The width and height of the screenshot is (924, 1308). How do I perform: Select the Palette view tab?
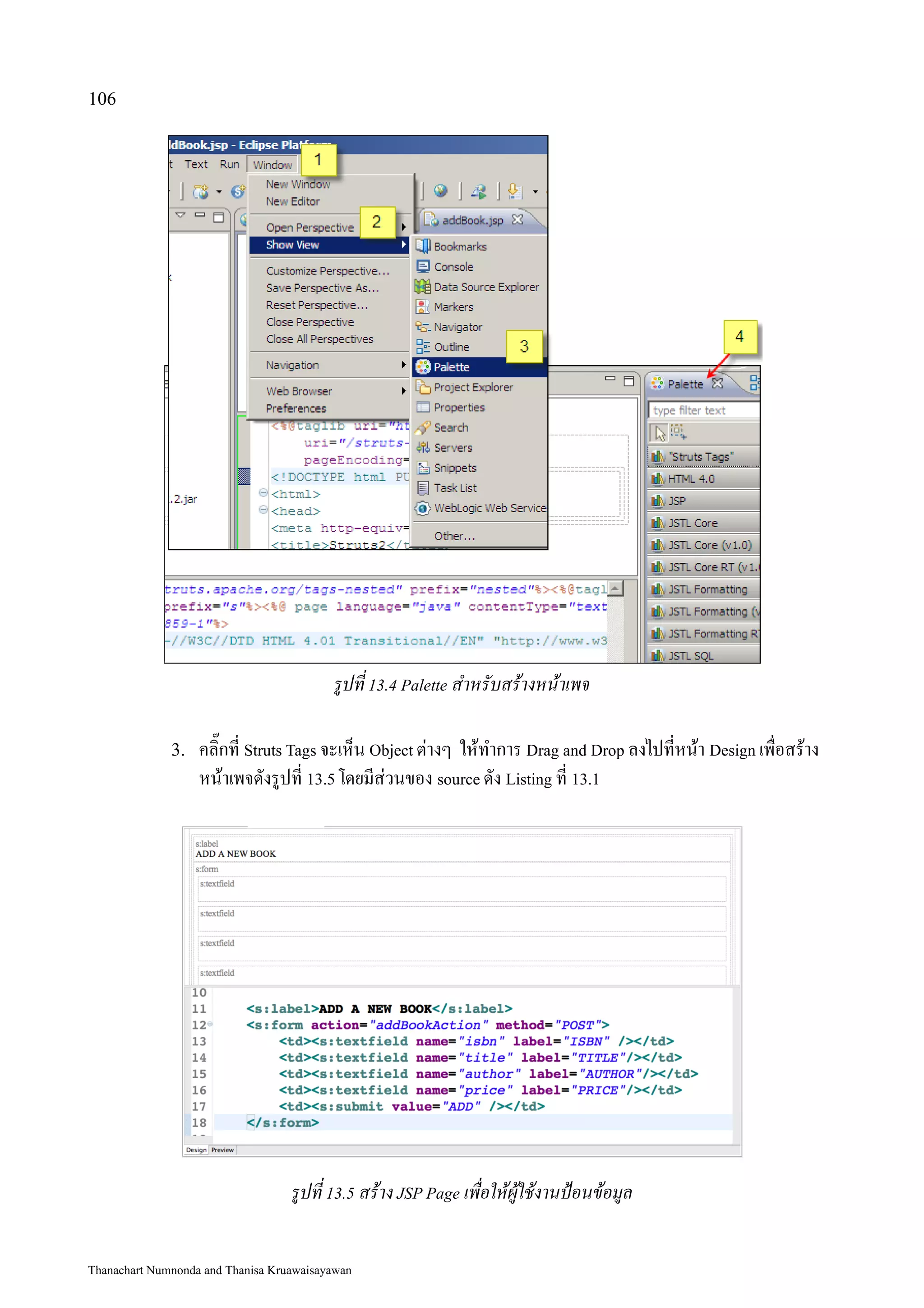tap(685, 385)
